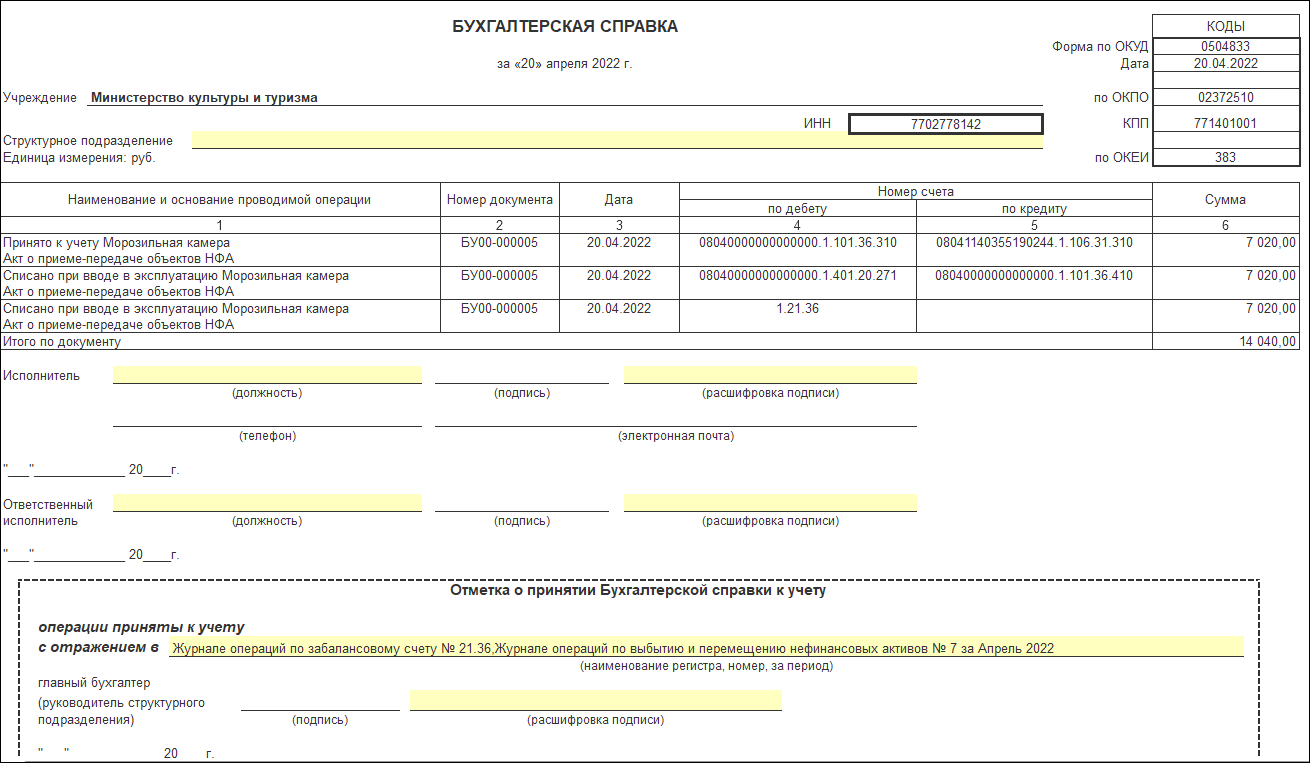Viewport: 1310px width, 763px height.
Task: Click the Исполнитель расшифровка подписи field
Action: coord(770,375)
